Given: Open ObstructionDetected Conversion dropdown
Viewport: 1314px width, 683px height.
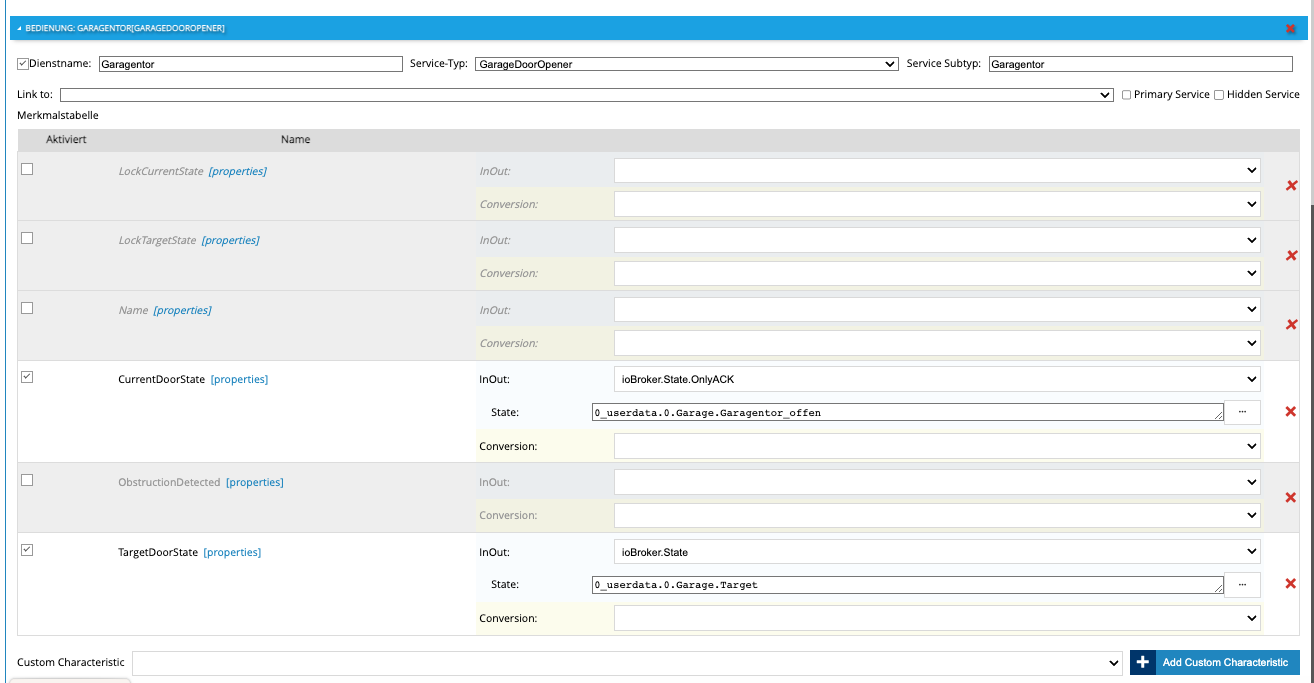Looking at the screenshot, I should pos(937,515).
